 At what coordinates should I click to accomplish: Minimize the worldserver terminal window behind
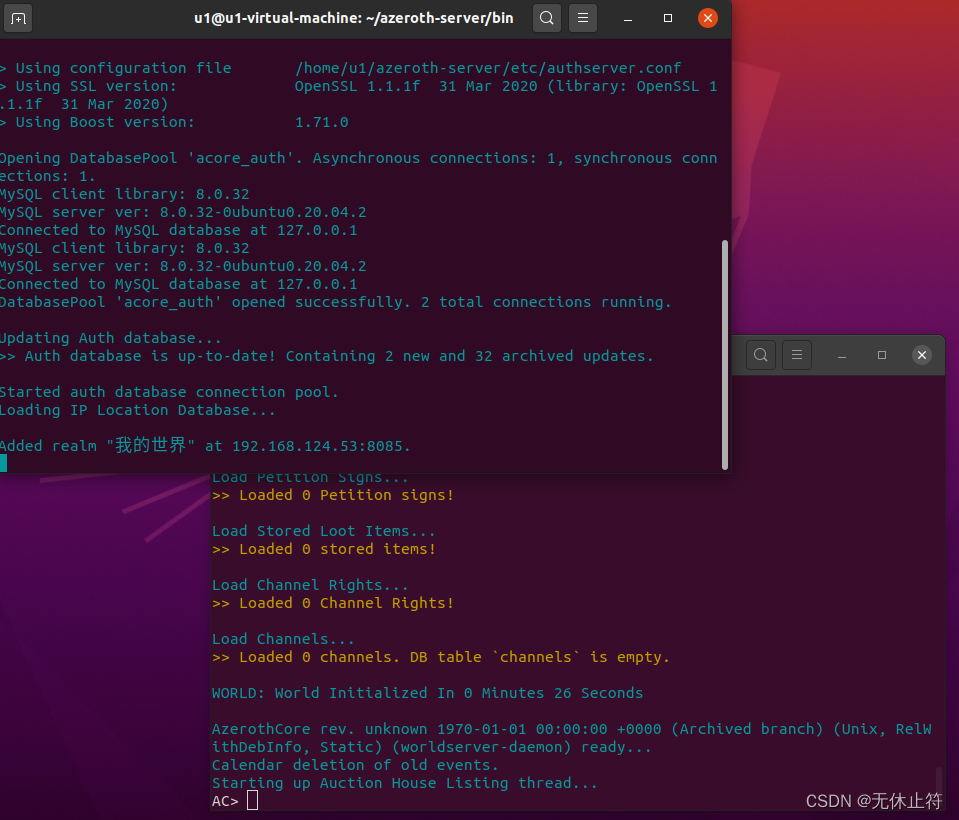[x=842, y=355]
